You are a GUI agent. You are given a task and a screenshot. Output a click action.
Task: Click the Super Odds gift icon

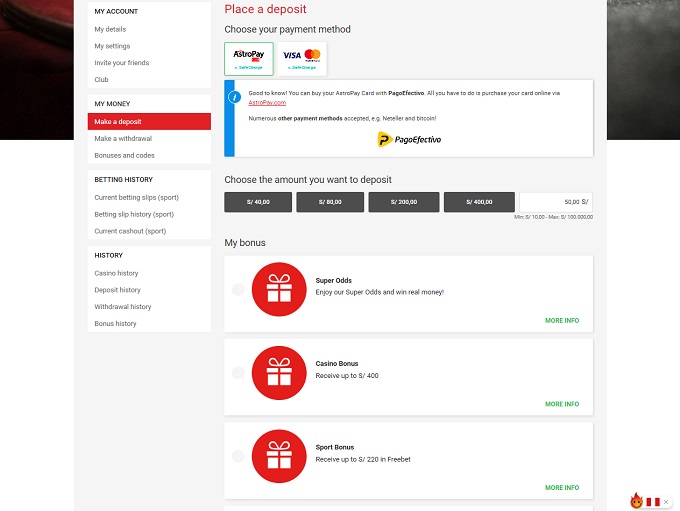tap(279, 289)
